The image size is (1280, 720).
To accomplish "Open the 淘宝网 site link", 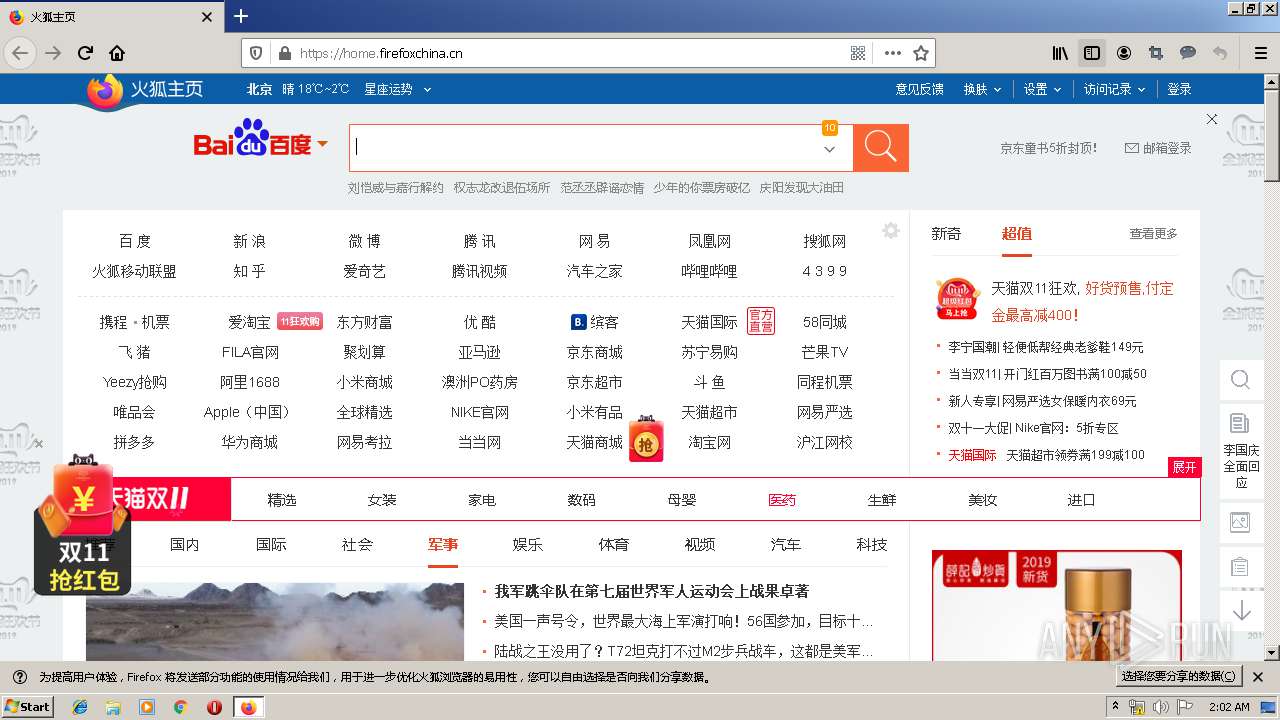I will coord(710,442).
